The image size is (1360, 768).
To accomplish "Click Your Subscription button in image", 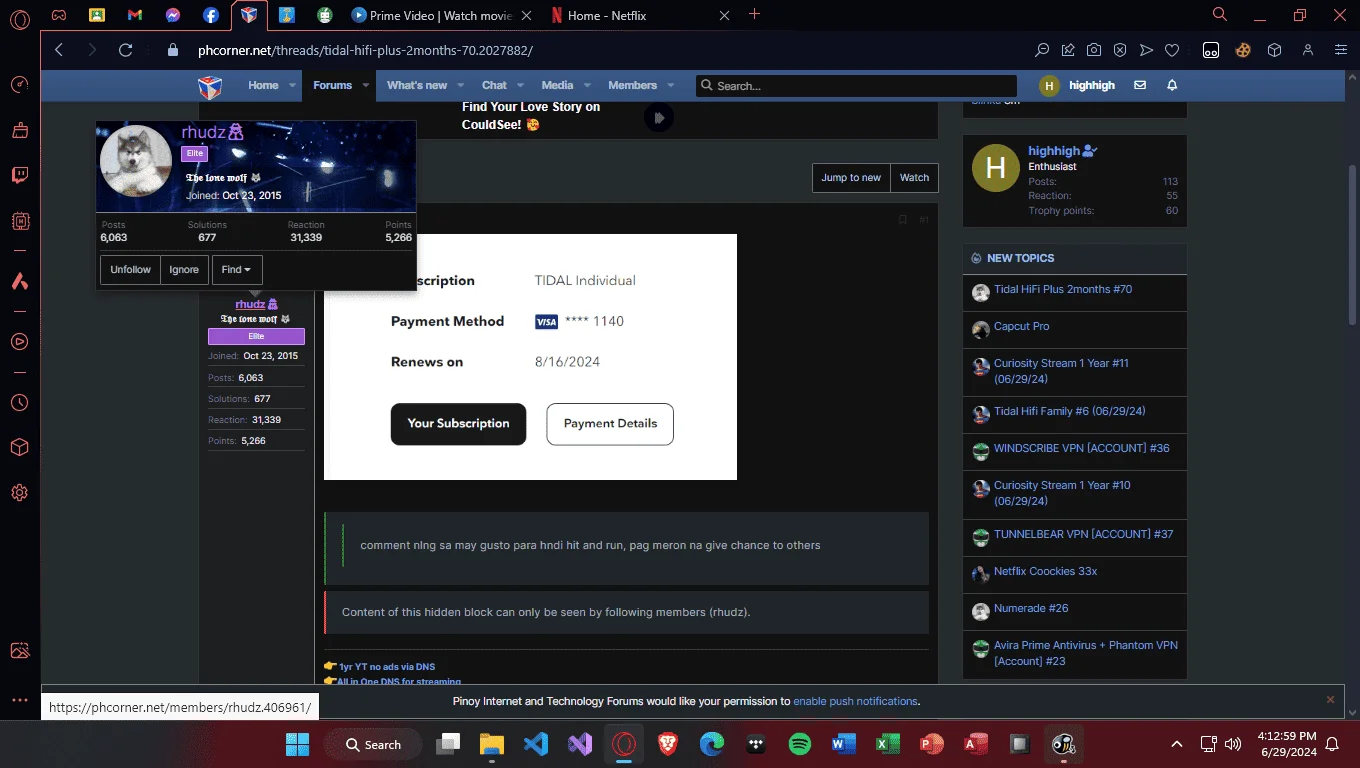I will (x=458, y=424).
